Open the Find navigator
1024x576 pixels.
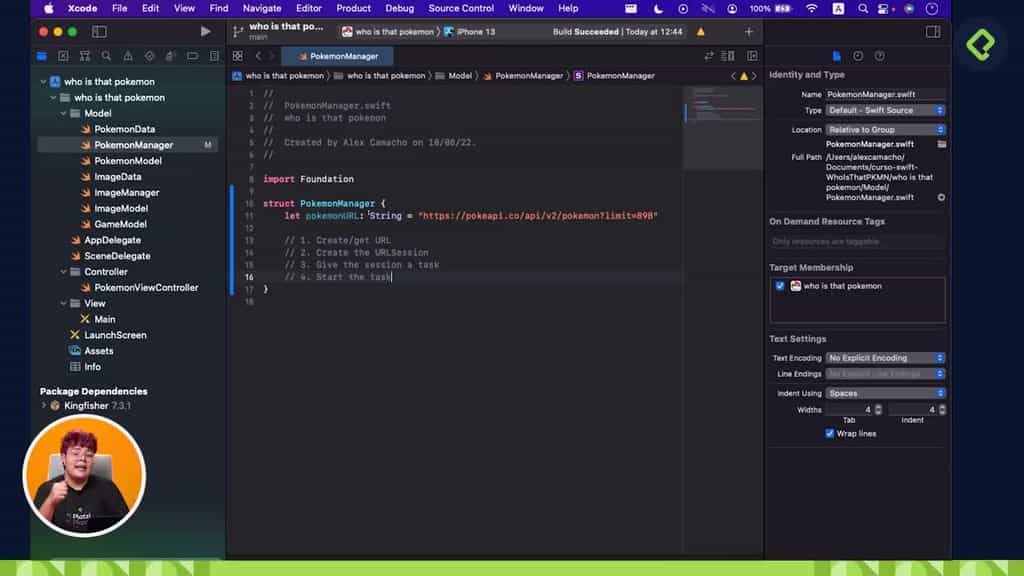pos(106,56)
